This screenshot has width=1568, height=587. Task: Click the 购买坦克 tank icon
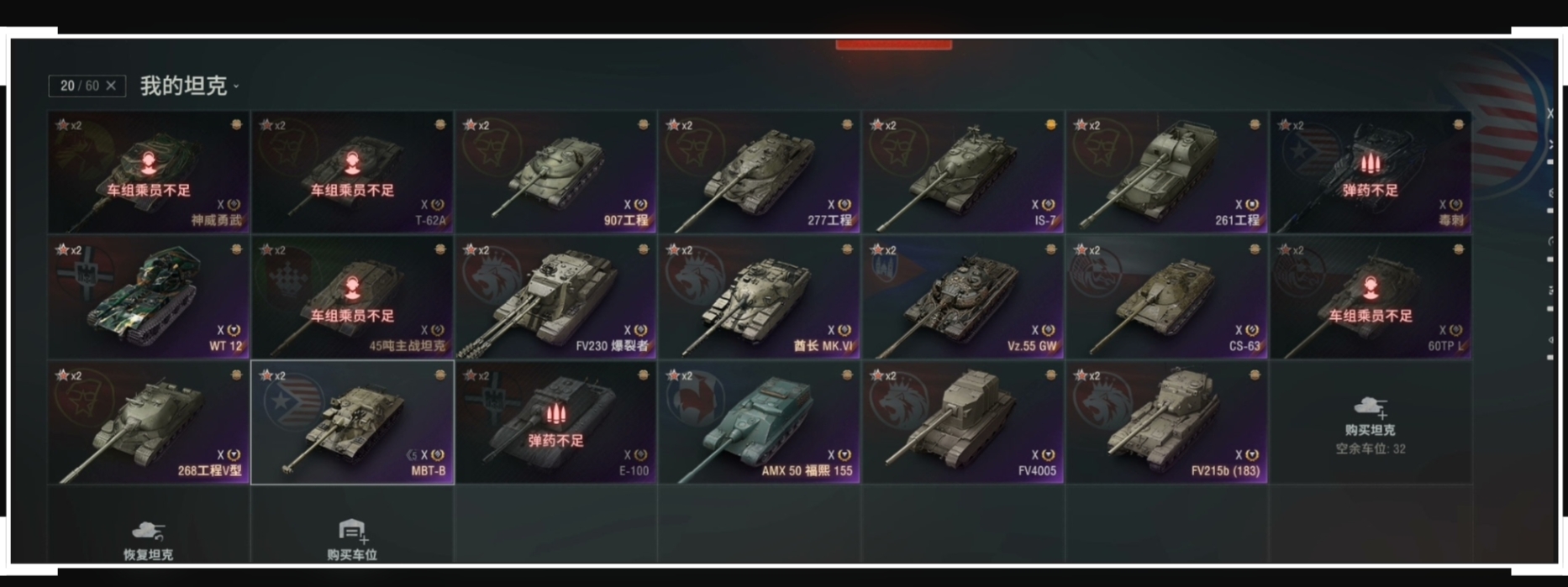(x=1370, y=408)
